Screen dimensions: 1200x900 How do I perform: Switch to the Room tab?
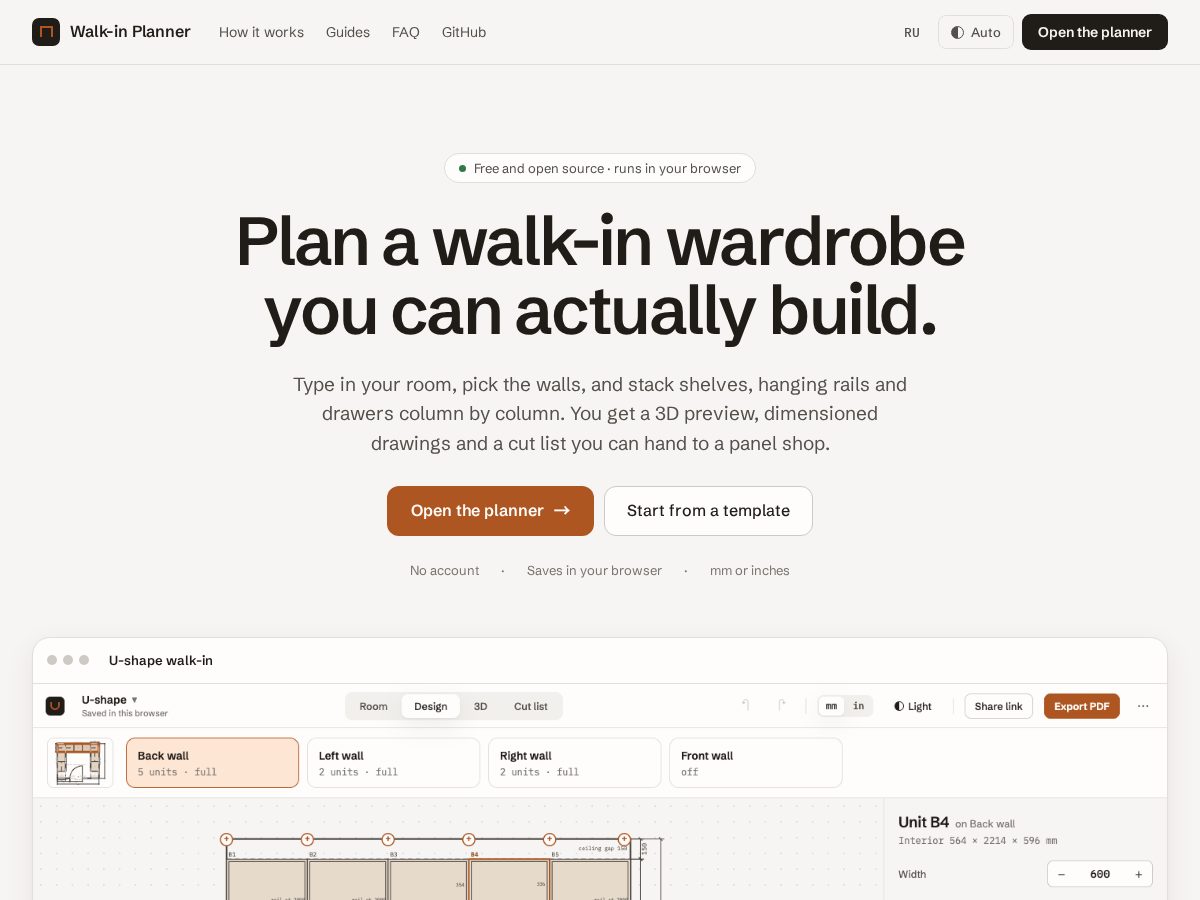tap(373, 706)
